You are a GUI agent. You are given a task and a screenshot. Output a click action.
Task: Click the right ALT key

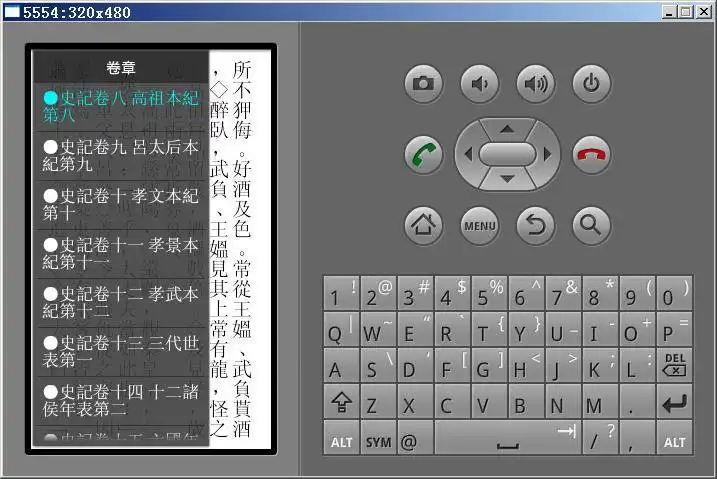pos(674,438)
